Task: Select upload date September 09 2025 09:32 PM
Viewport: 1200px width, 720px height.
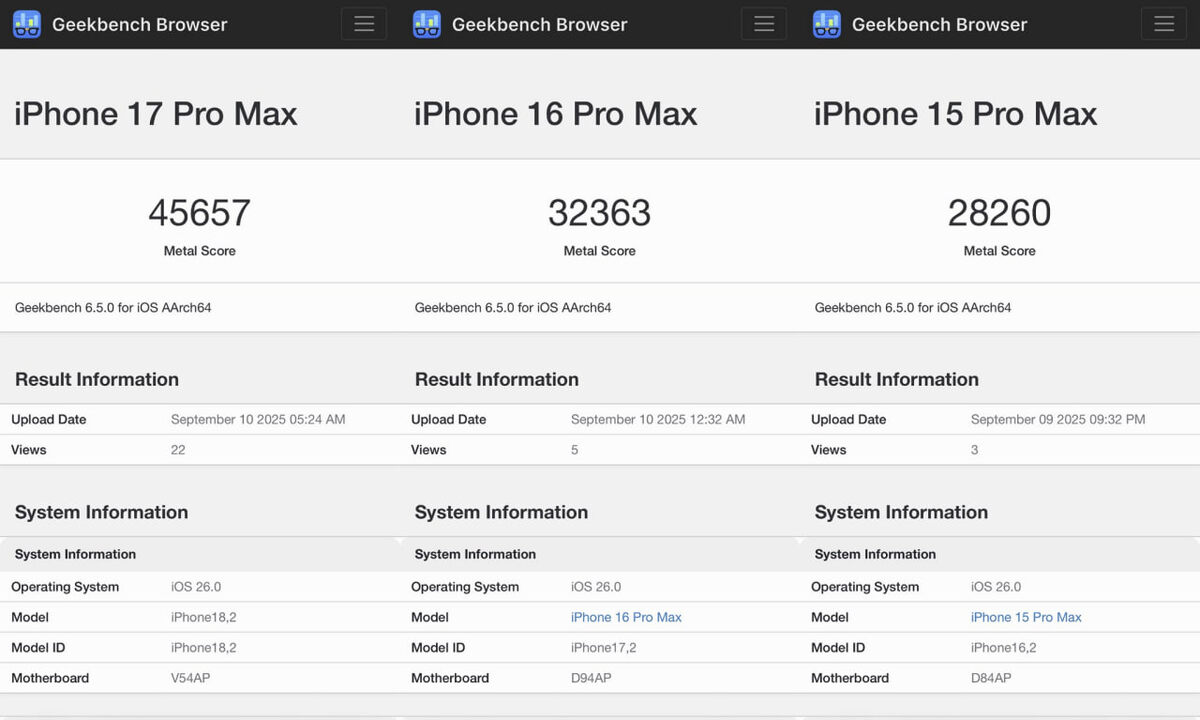Action: [1058, 419]
